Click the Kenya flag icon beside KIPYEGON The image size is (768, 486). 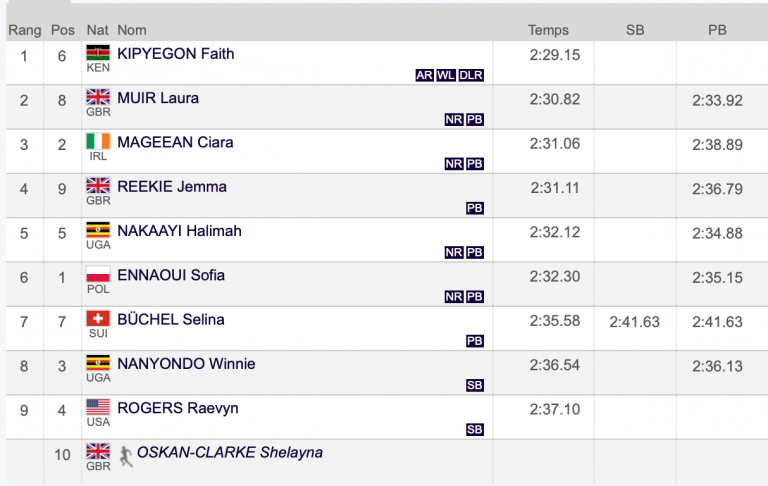coord(98,52)
